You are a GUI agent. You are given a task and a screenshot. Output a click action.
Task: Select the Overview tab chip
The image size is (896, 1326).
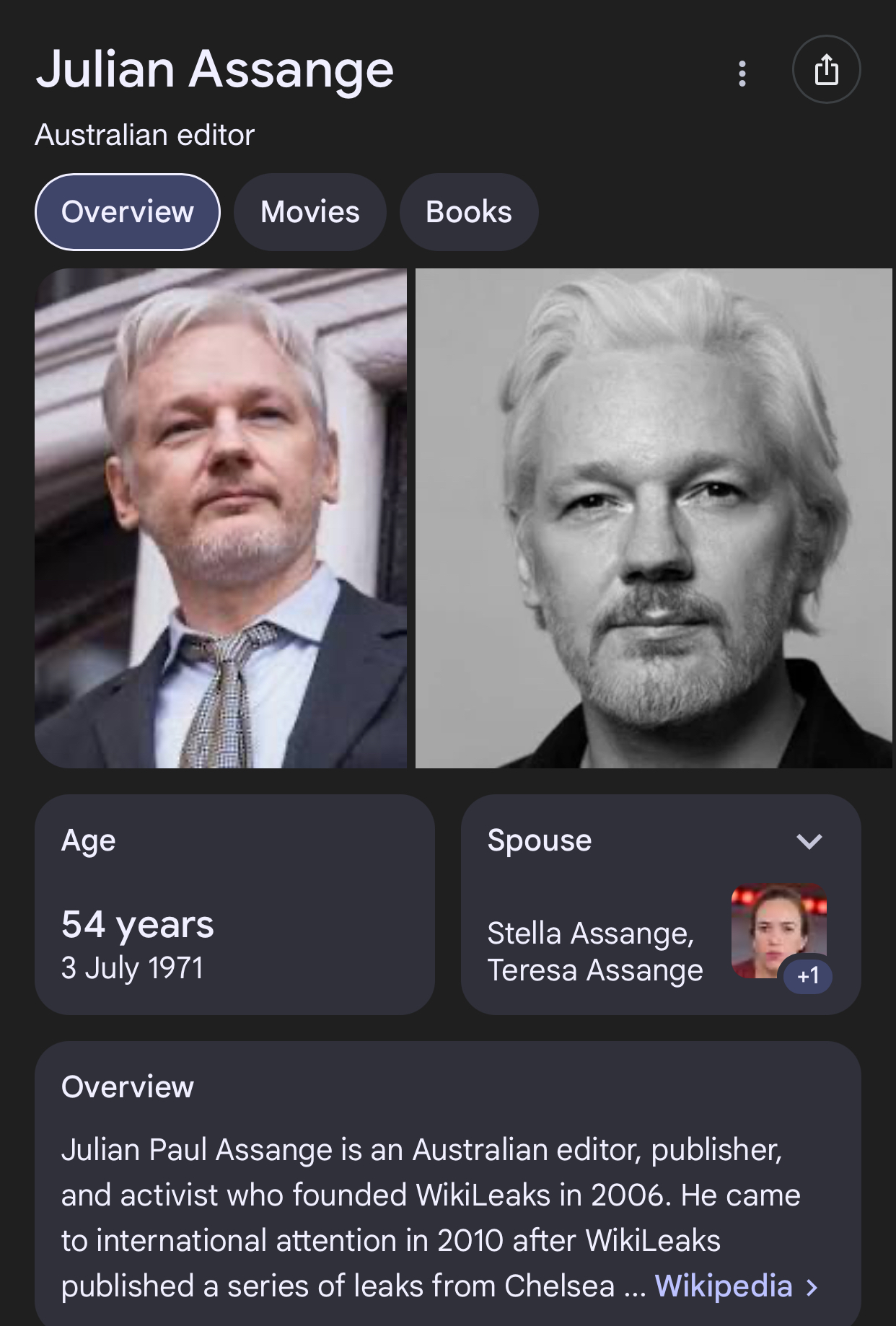click(128, 212)
